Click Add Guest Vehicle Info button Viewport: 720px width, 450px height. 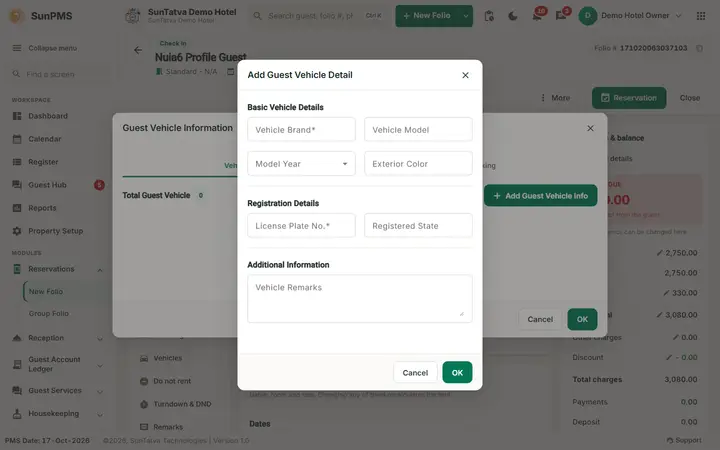540,196
